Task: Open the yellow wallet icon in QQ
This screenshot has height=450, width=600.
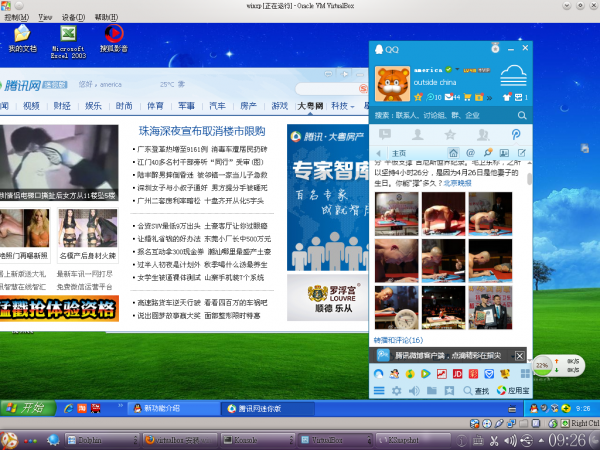Action: click(479, 97)
